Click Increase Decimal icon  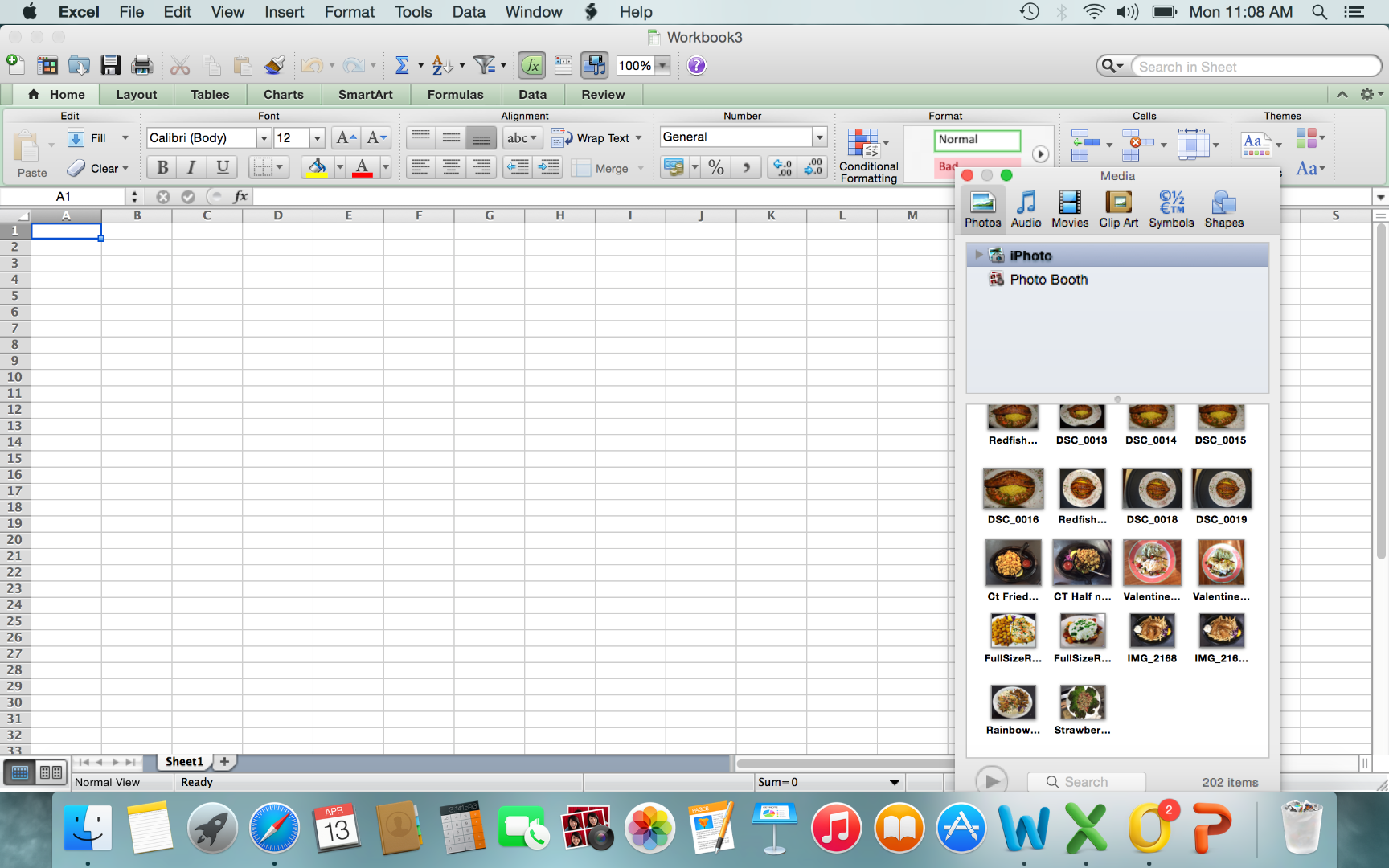[x=782, y=167]
